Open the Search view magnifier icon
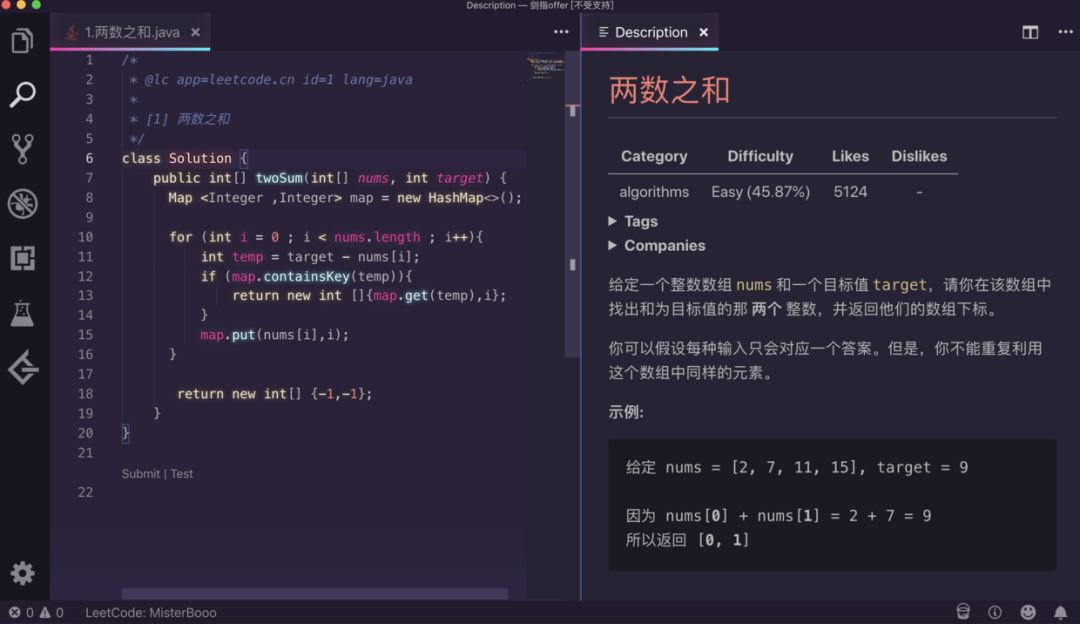Screen dimensions: 1080x624 [23, 94]
